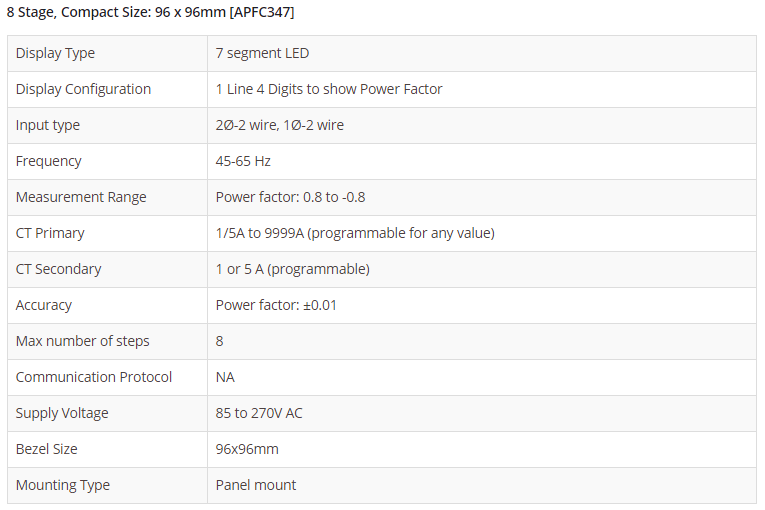Screen dimensions: 765x510
Task: Click the CT Secondary label
Action: pyautogui.click(x=58, y=269)
